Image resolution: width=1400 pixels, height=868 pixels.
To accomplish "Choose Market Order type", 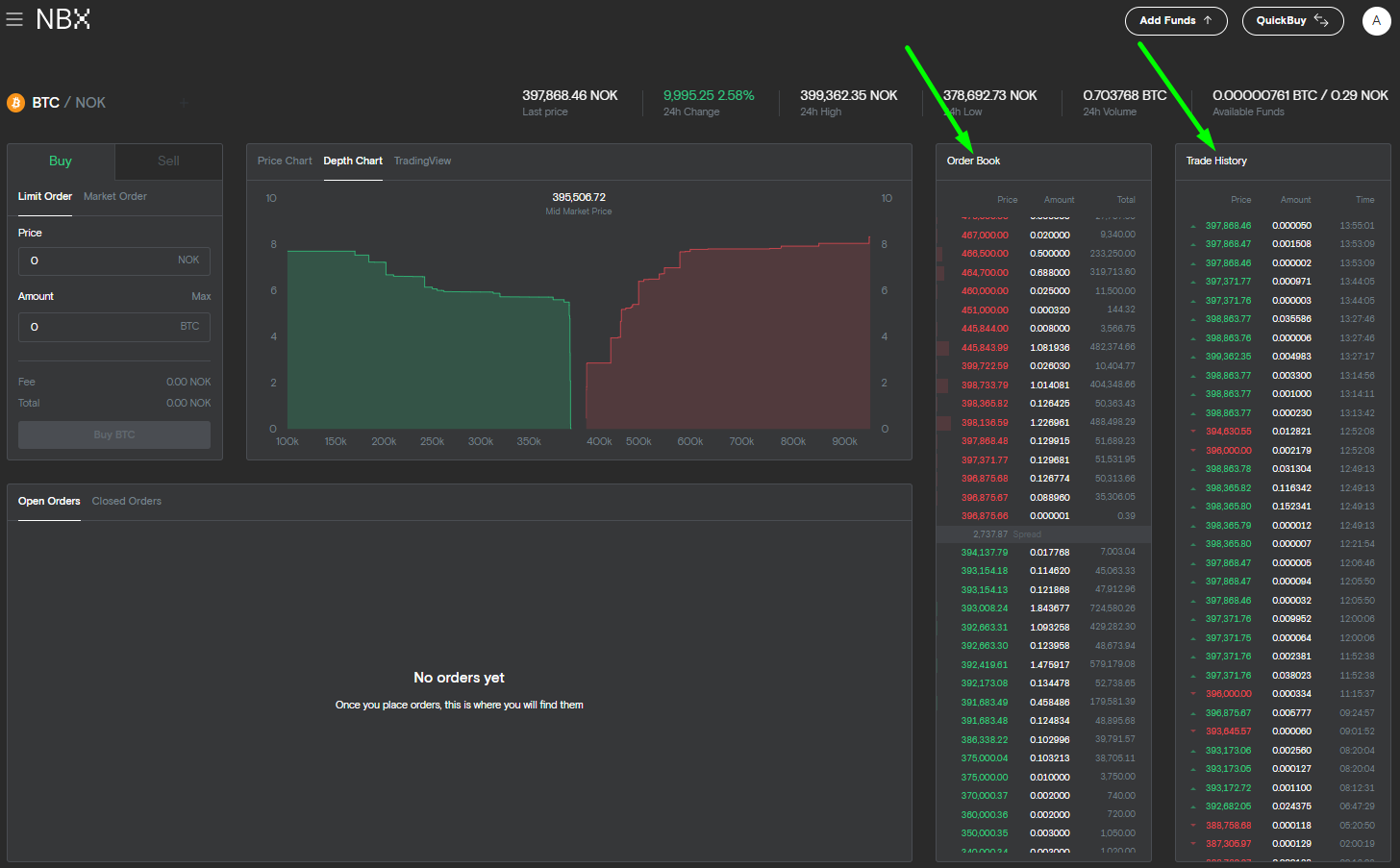I will (x=115, y=196).
